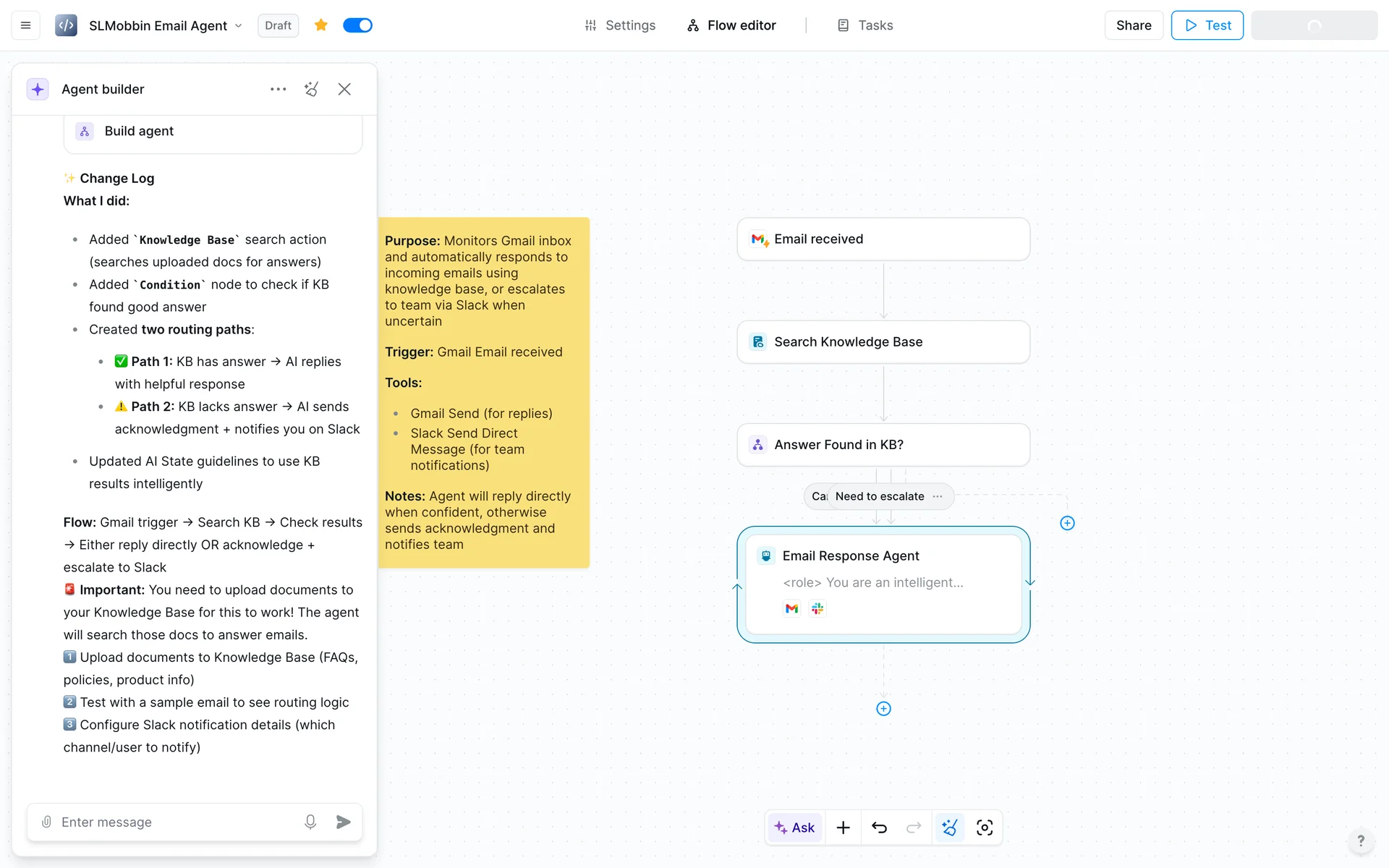Screen dimensions: 1389x868
Task: Open the Settings tab
Action: [x=620, y=25]
